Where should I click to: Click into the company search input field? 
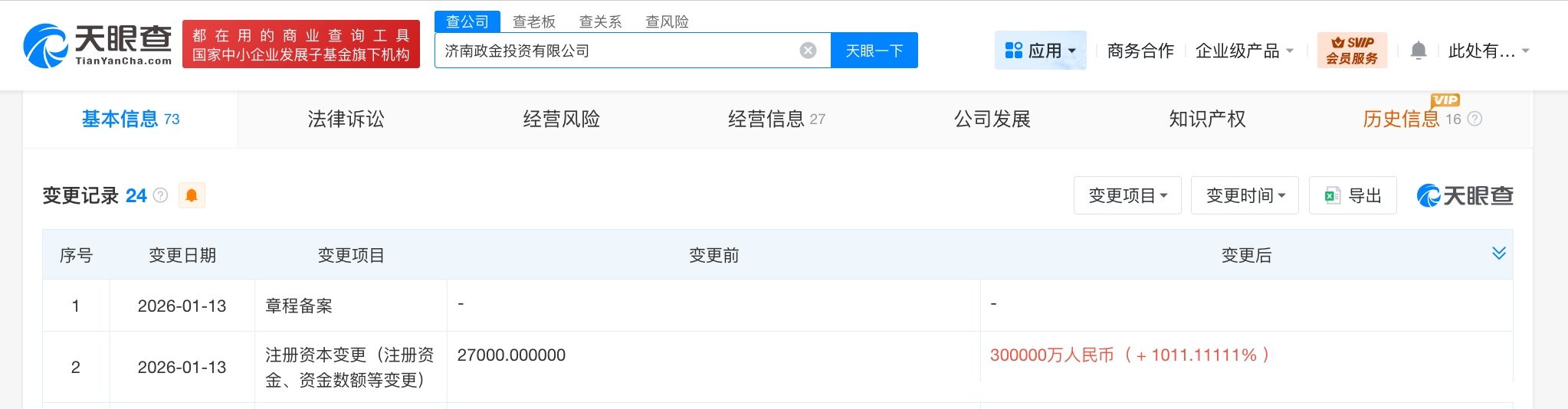click(613, 51)
